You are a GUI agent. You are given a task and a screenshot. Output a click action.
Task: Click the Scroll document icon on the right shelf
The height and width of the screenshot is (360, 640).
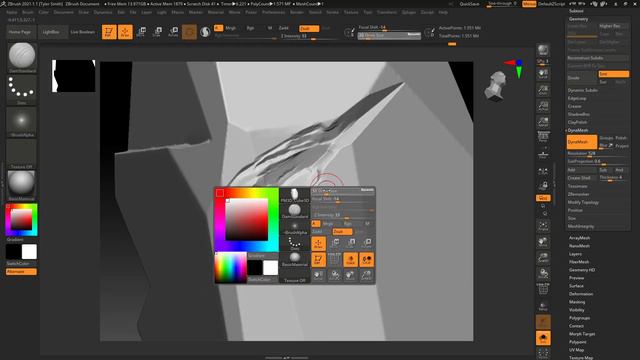(543, 73)
